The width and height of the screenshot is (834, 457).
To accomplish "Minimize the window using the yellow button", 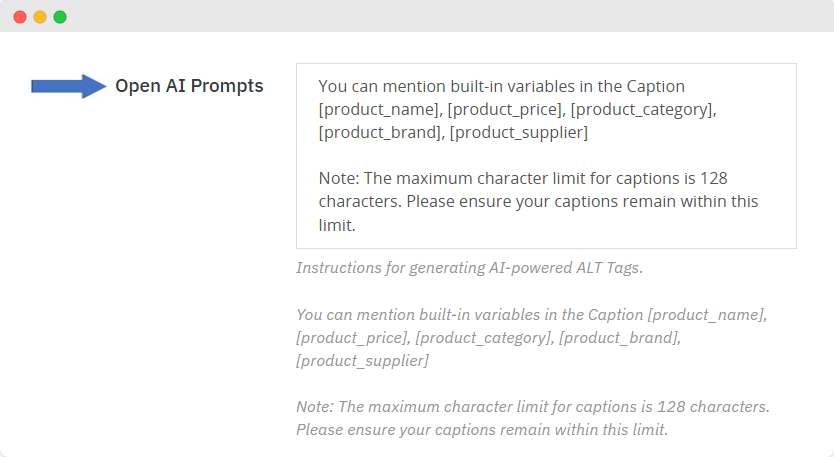I will (x=40, y=17).
